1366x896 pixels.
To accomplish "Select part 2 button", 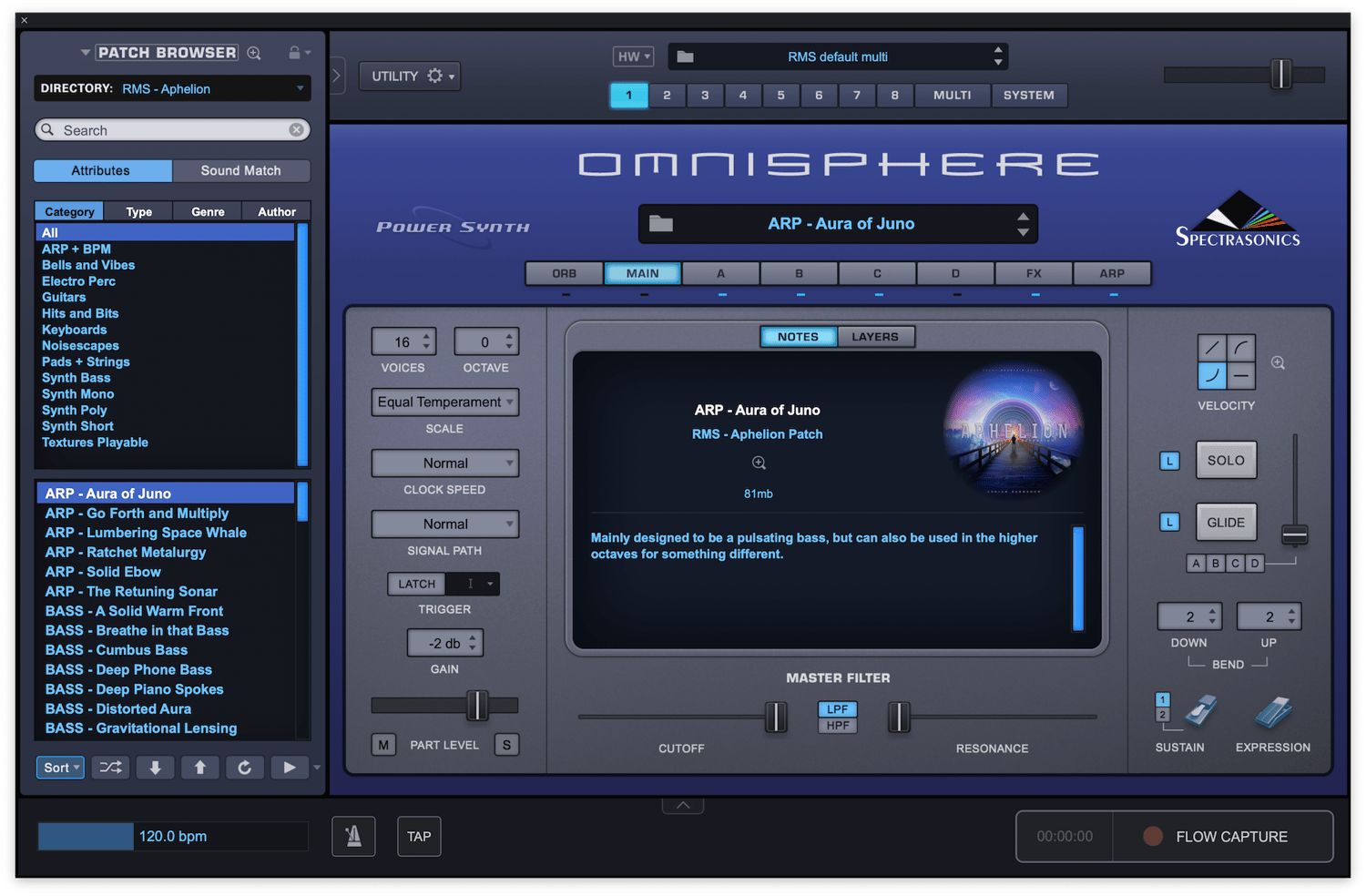I will (x=667, y=95).
